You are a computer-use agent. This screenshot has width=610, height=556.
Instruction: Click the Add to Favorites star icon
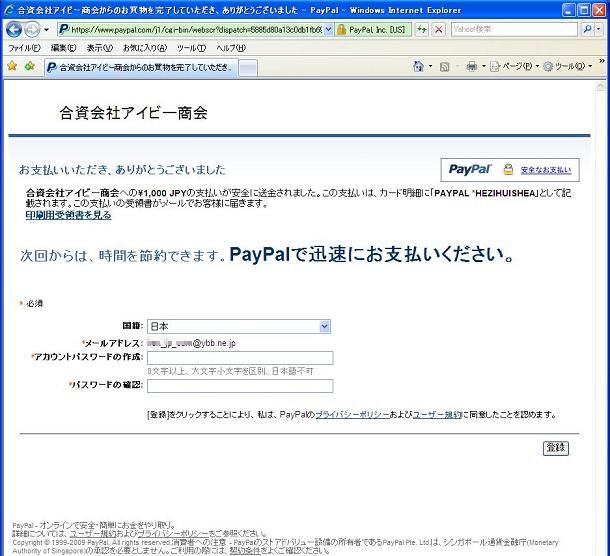pos(30,67)
